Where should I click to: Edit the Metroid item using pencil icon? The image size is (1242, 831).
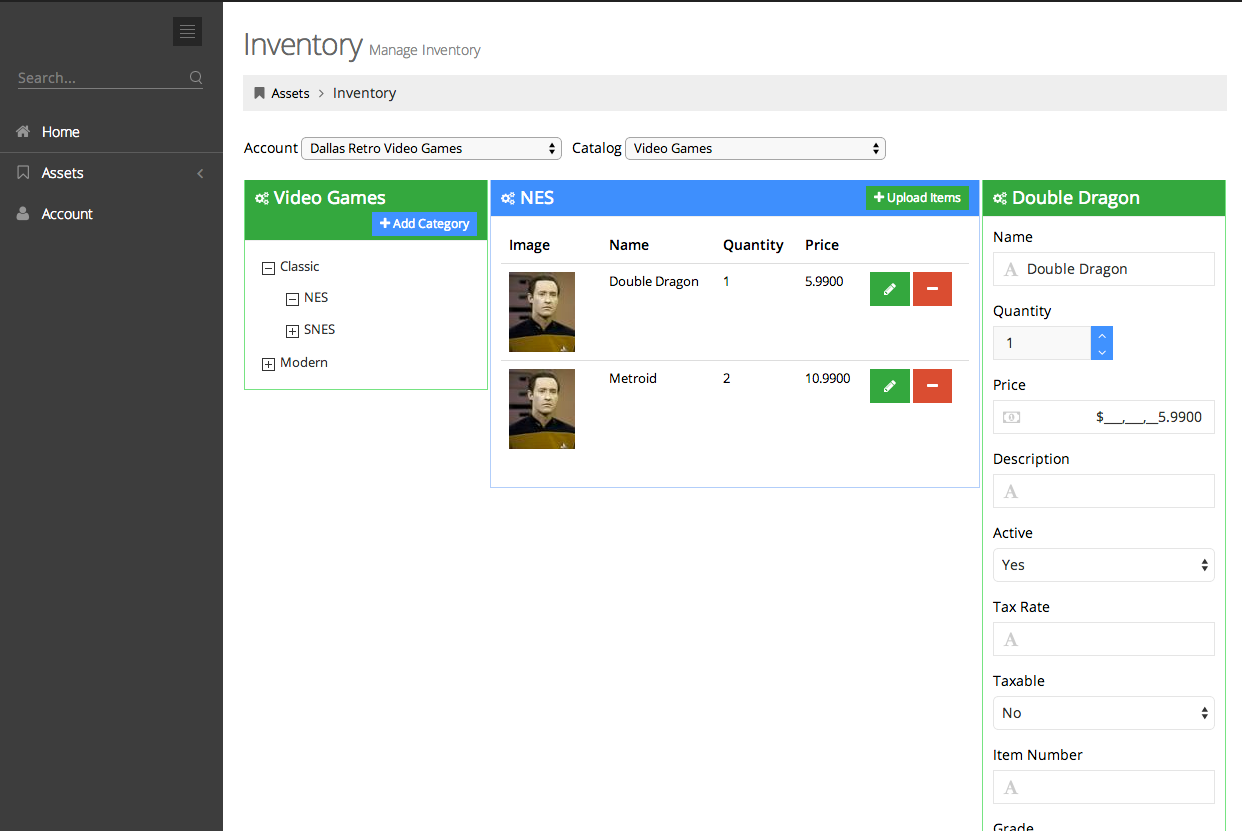click(x=889, y=386)
